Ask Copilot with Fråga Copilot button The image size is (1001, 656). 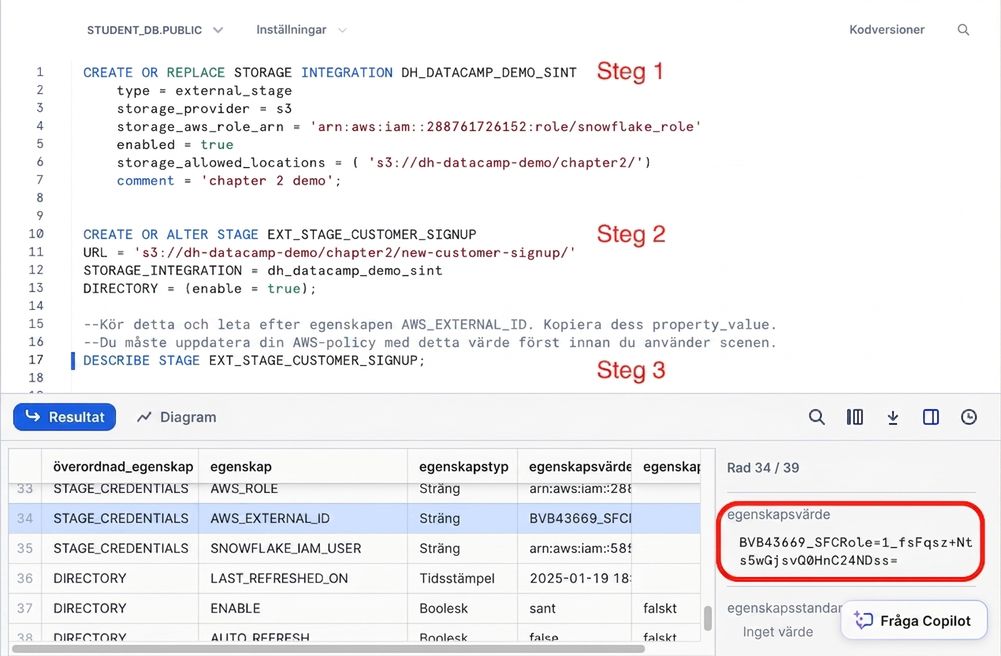pos(914,620)
